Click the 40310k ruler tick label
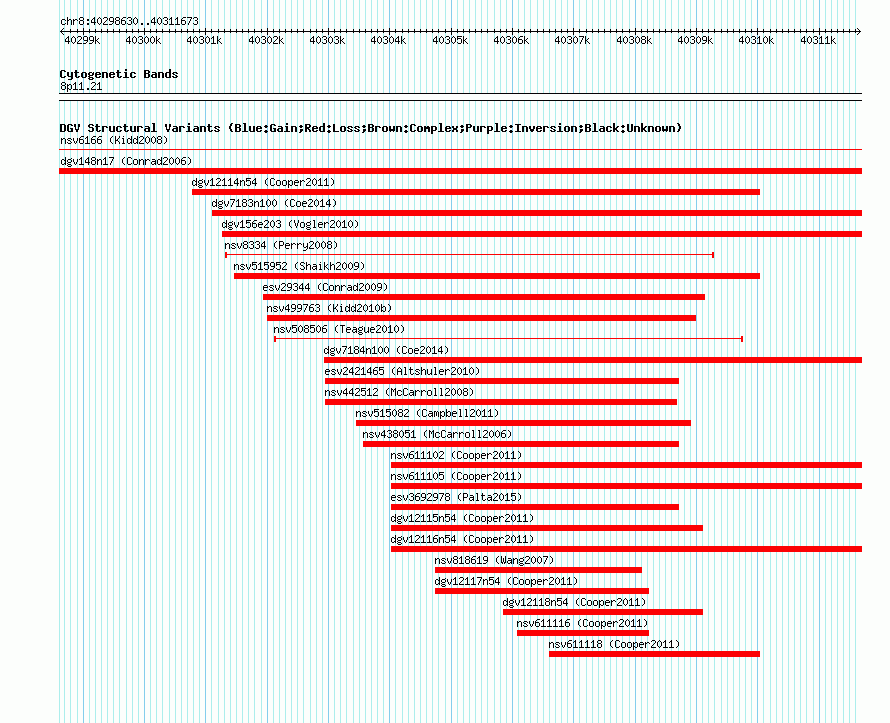The width and height of the screenshot is (890, 723). [756, 40]
